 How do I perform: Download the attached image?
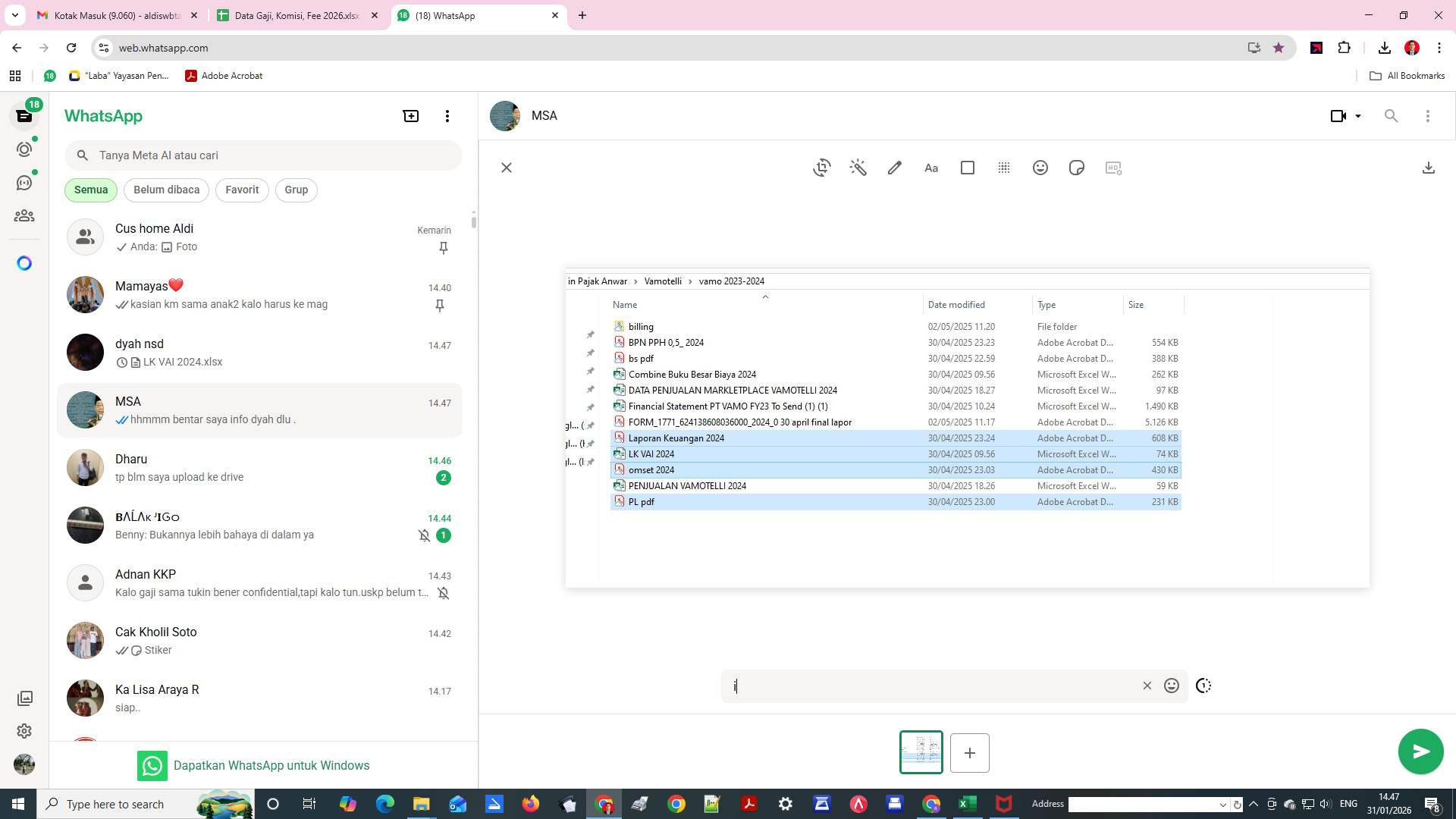pyautogui.click(x=1429, y=168)
